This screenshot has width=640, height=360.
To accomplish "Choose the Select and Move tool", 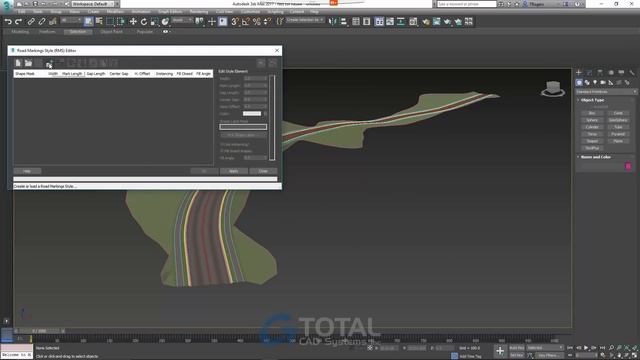I will coord(133,22).
